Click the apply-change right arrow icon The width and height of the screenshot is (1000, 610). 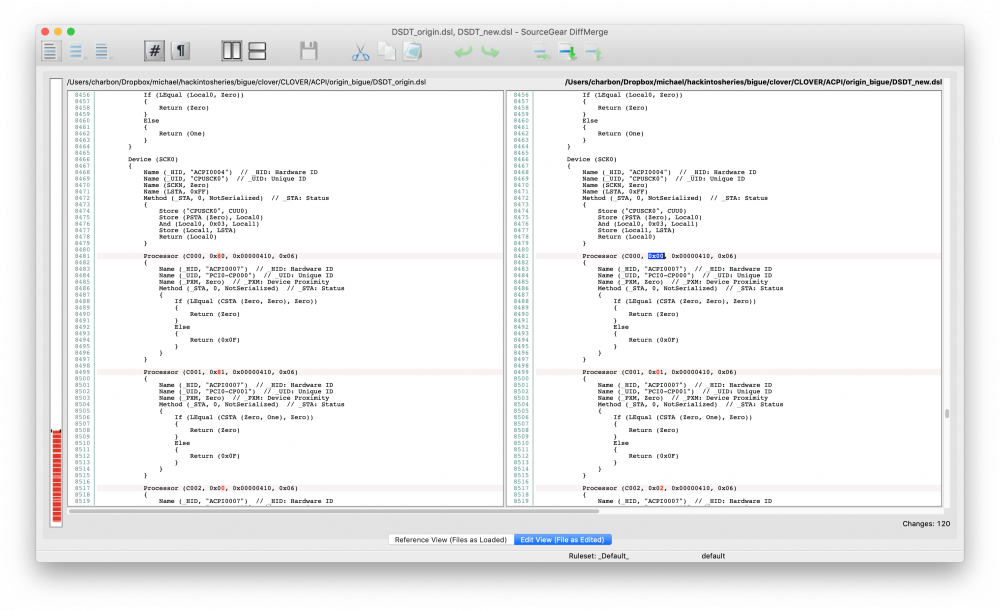pyautogui.click(x=541, y=53)
